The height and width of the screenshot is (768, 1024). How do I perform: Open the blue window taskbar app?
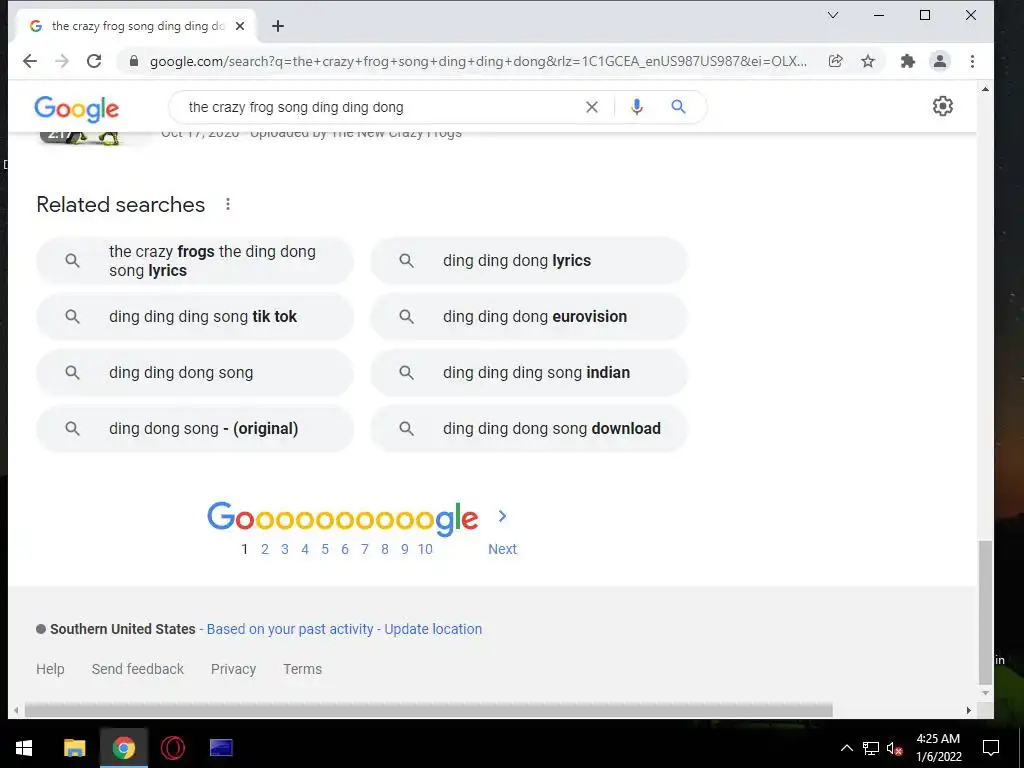coord(221,748)
